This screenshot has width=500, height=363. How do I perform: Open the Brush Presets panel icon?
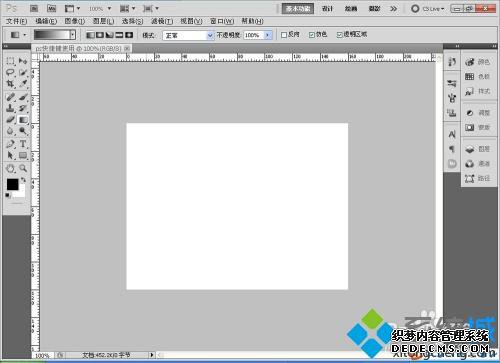tap(452, 83)
